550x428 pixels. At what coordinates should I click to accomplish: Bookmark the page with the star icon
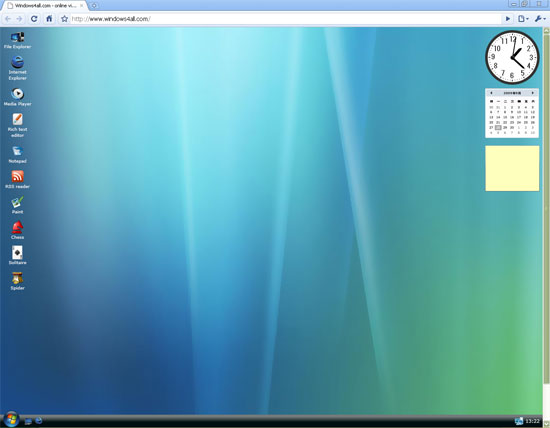pyautogui.click(x=64, y=19)
